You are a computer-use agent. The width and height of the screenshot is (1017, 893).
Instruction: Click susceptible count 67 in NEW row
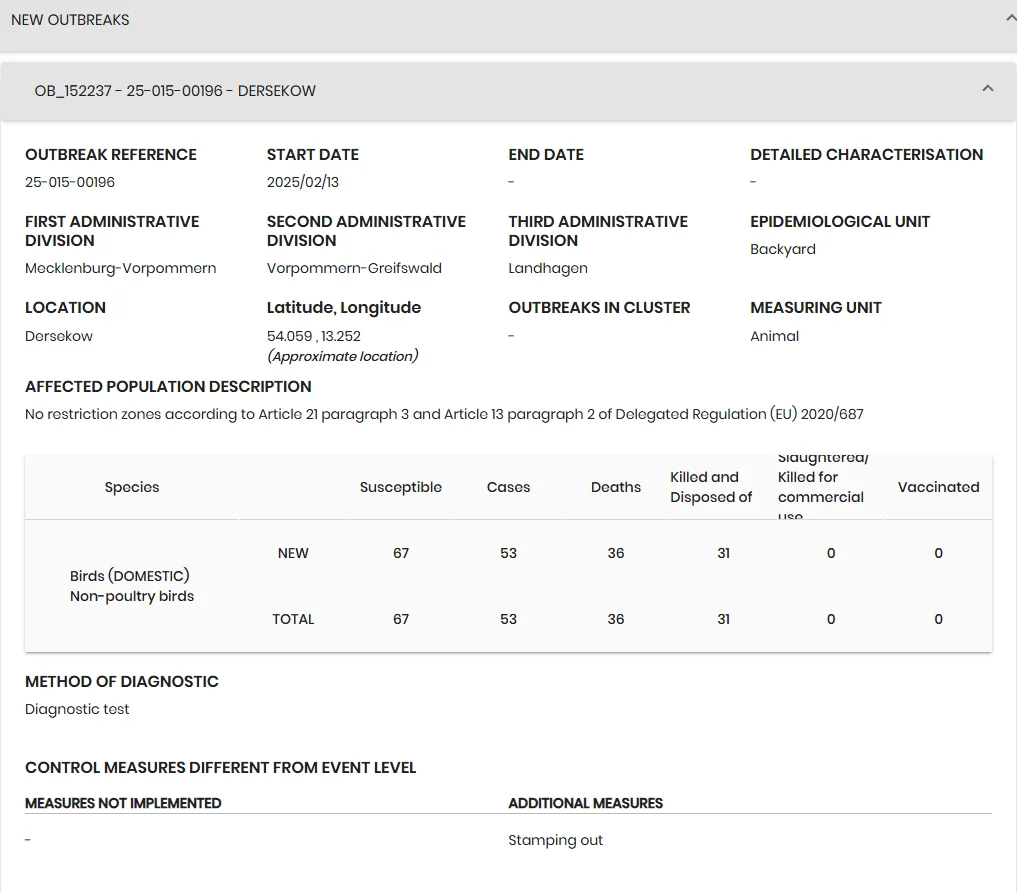point(401,553)
